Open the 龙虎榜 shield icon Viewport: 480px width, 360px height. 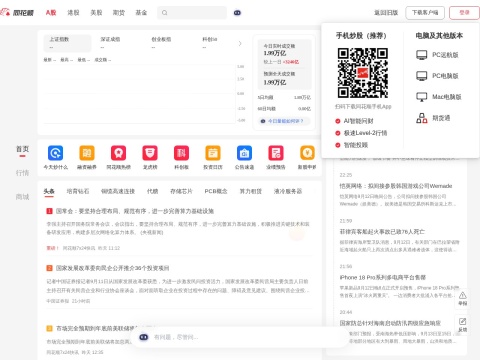click(150, 153)
